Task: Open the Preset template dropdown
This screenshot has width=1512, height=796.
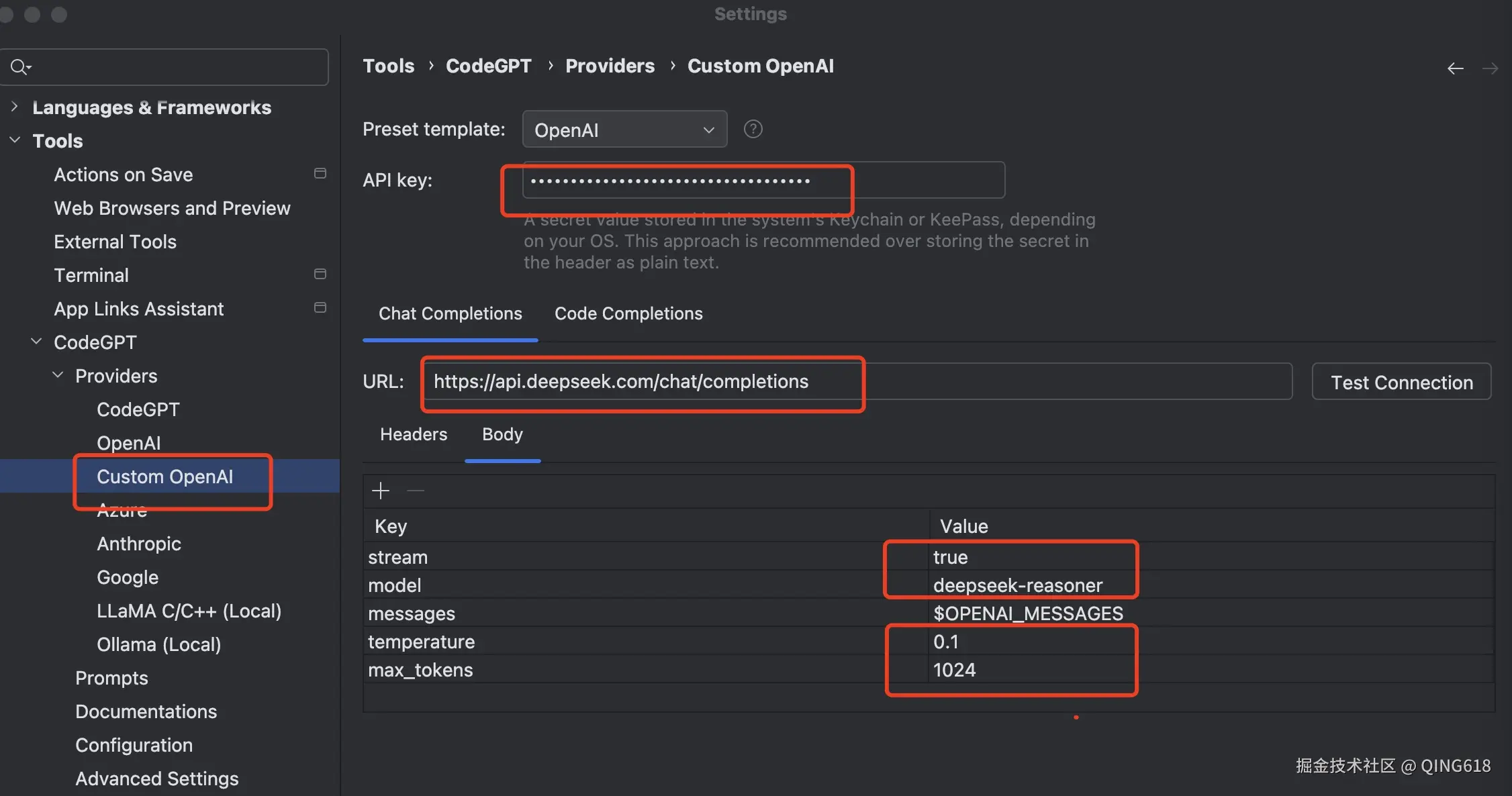Action: click(x=624, y=130)
